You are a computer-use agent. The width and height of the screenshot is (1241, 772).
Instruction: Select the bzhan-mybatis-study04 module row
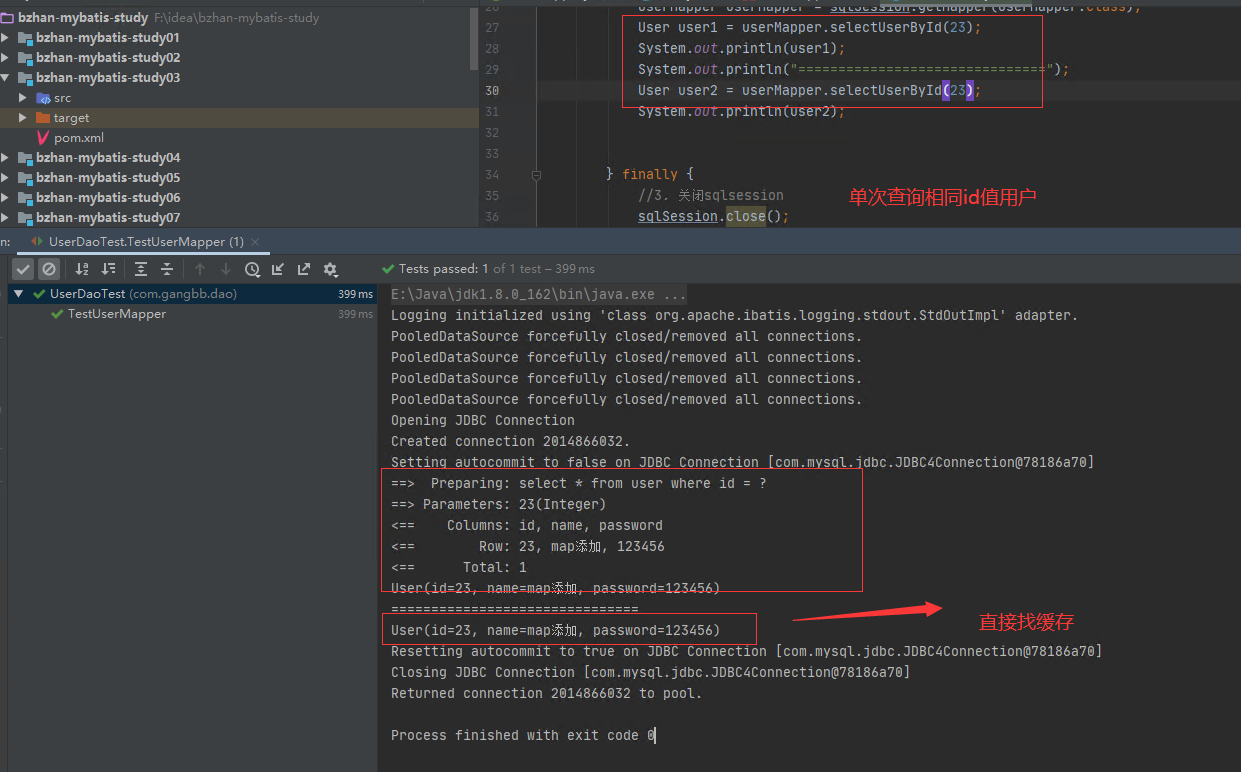point(235,158)
